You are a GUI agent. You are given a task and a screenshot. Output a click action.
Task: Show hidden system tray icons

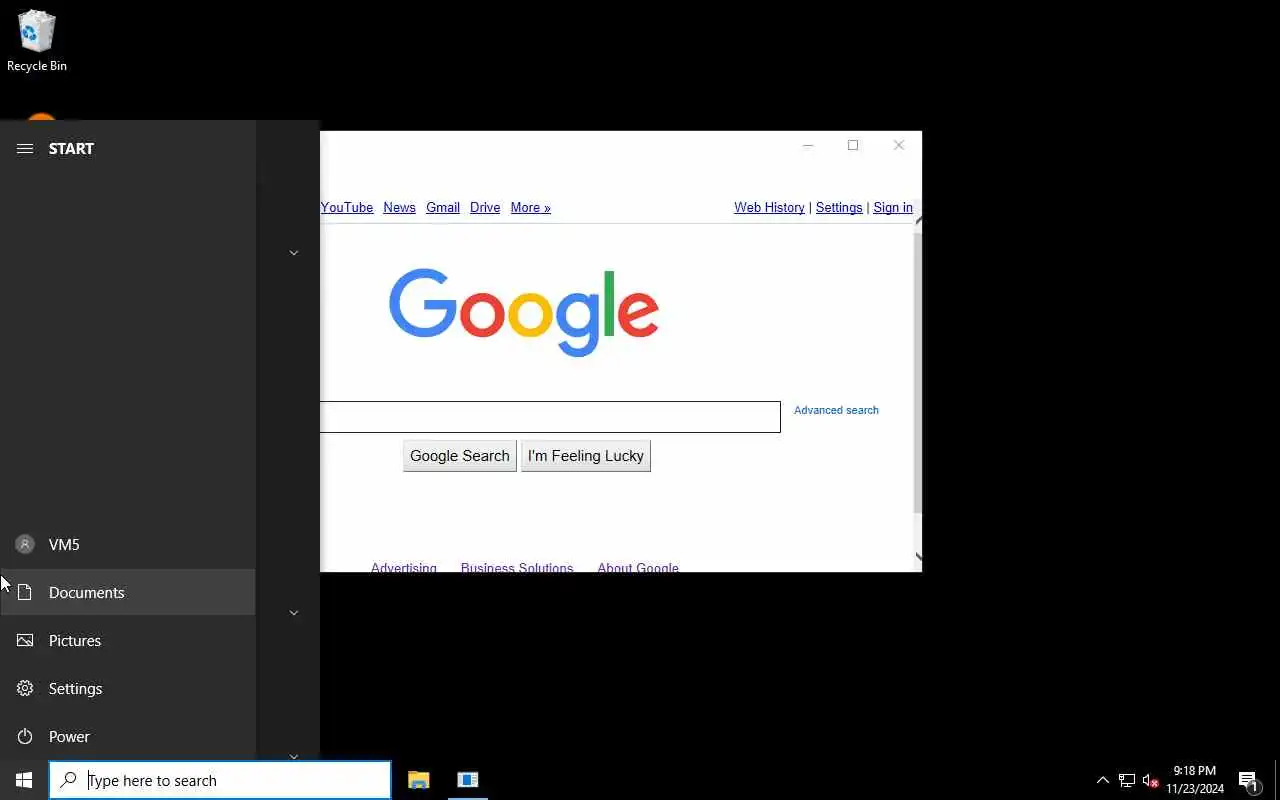tap(1102, 780)
